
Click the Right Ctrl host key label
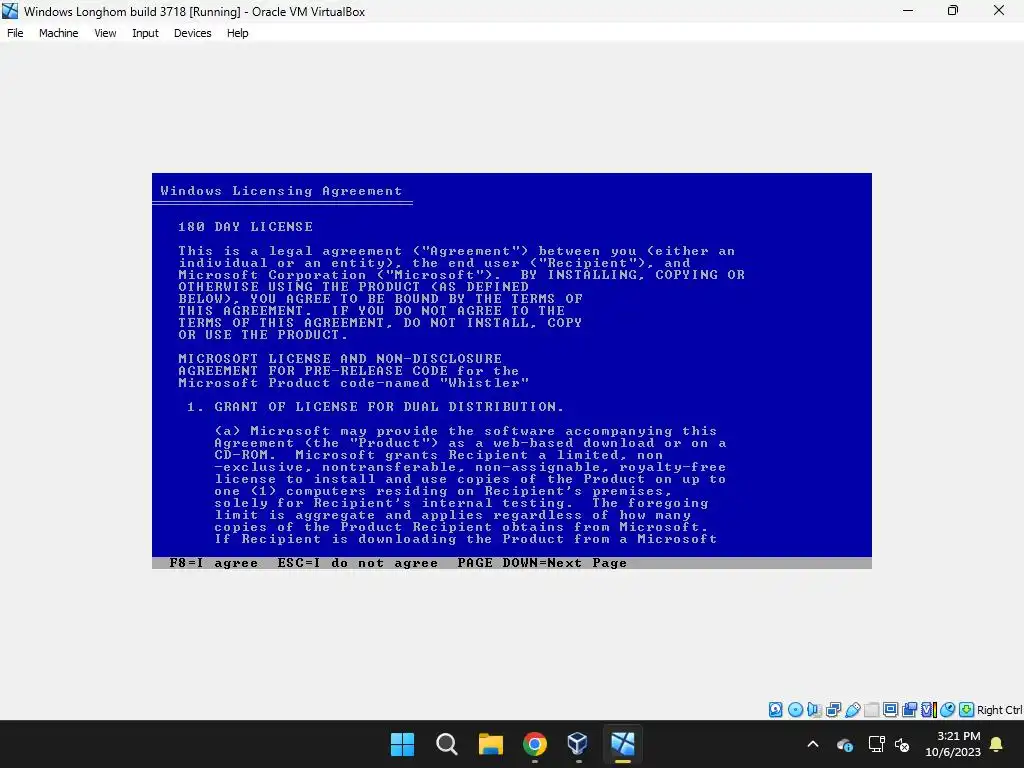(1000, 710)
